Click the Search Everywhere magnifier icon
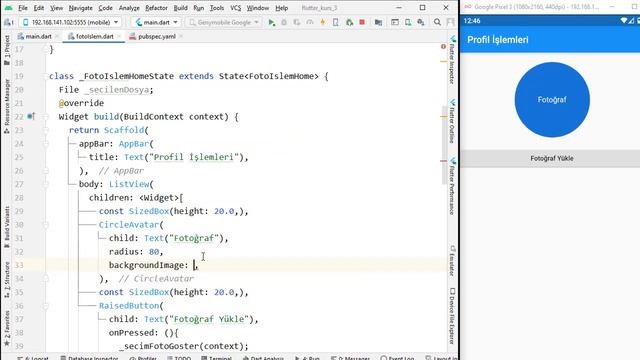Screen dimensions: 640x360 click(x=437, y=22)
